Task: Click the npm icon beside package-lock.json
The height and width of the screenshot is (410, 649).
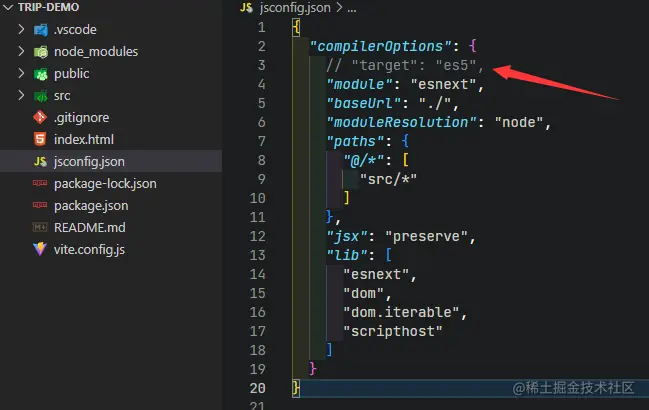Action: [40, 183]
